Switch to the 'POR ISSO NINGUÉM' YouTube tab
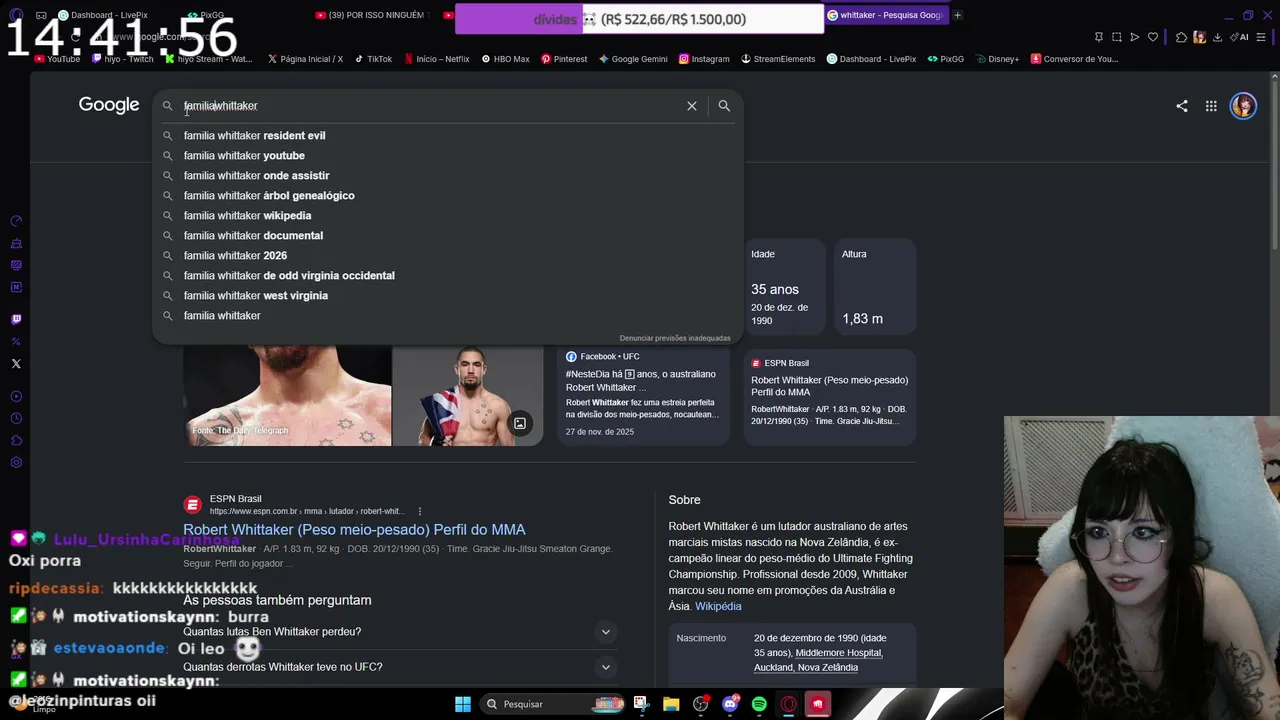 (x=372, y=15)
